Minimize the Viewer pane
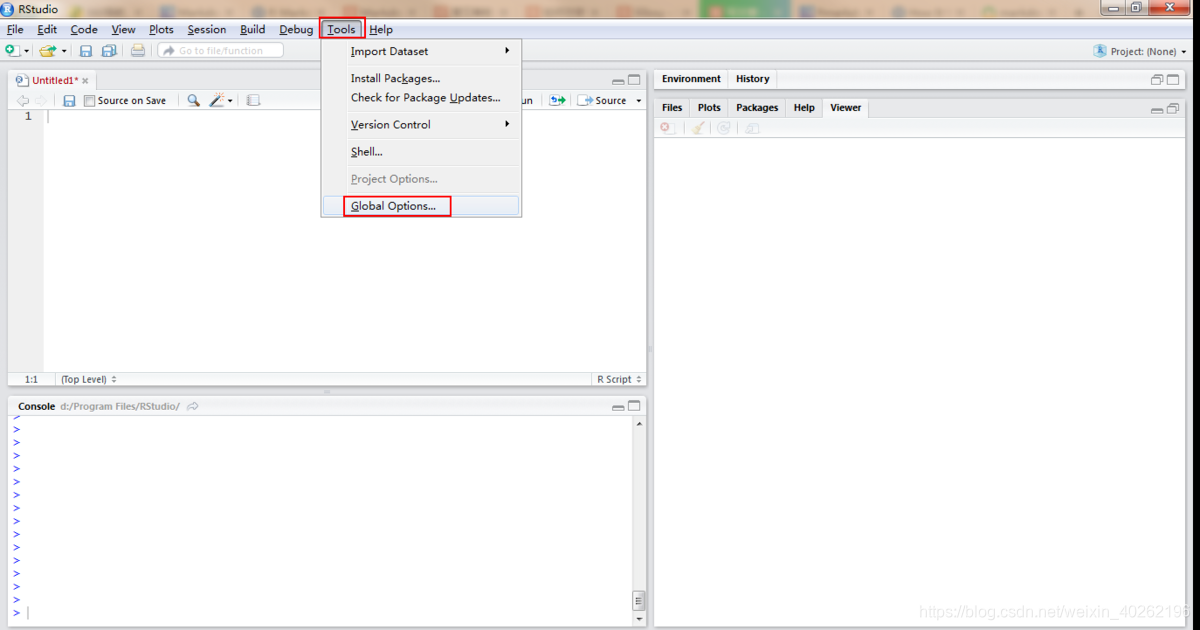Screen dimensions: 1200x630 coord(1157,110)
